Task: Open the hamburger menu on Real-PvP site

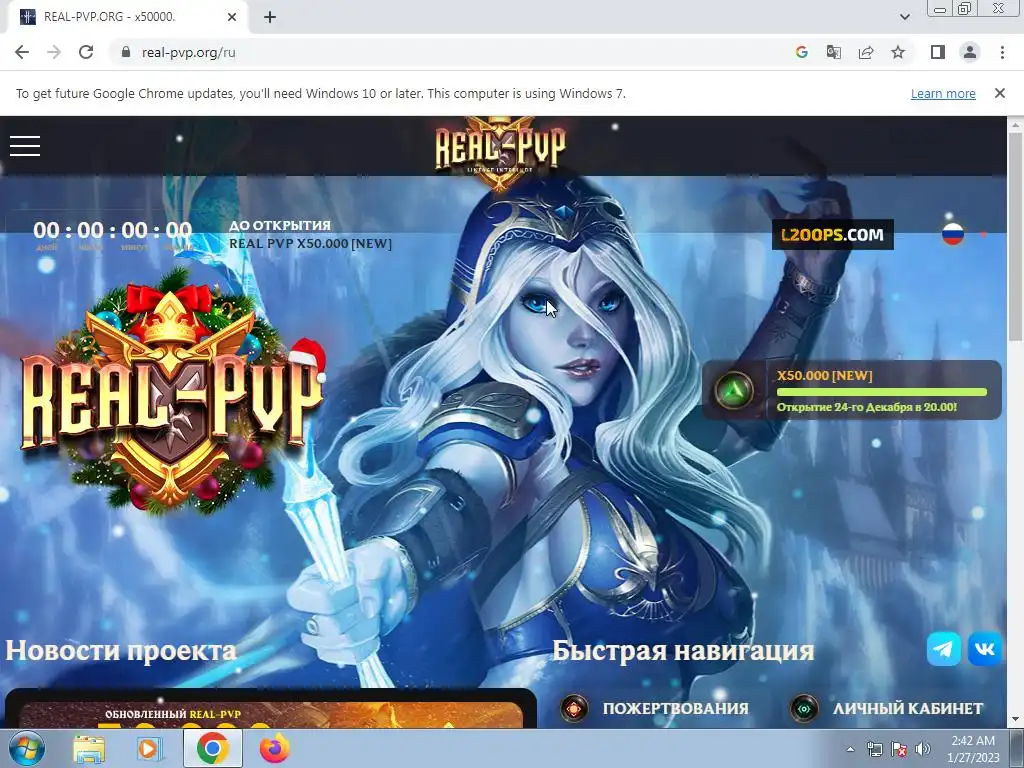Action: click(25, 146)
